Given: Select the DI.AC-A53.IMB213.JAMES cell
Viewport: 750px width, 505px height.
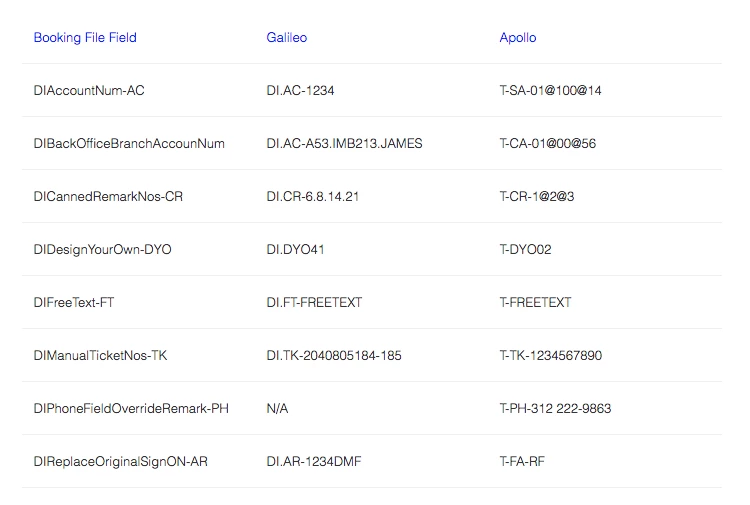Looking at the screenshot, I should (344, 143).
